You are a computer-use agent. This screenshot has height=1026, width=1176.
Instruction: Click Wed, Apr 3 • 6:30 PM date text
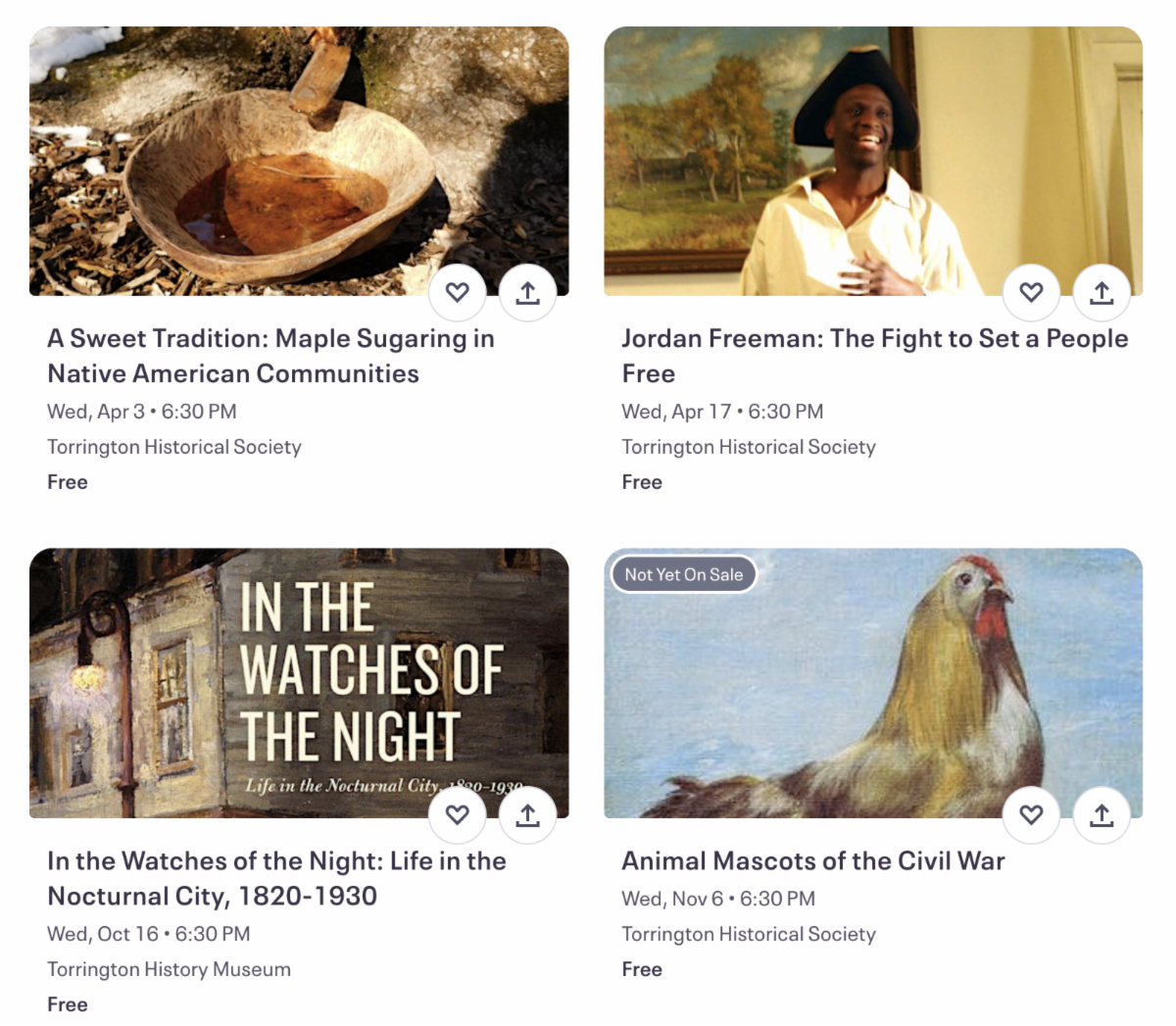(x=143, y=412)
